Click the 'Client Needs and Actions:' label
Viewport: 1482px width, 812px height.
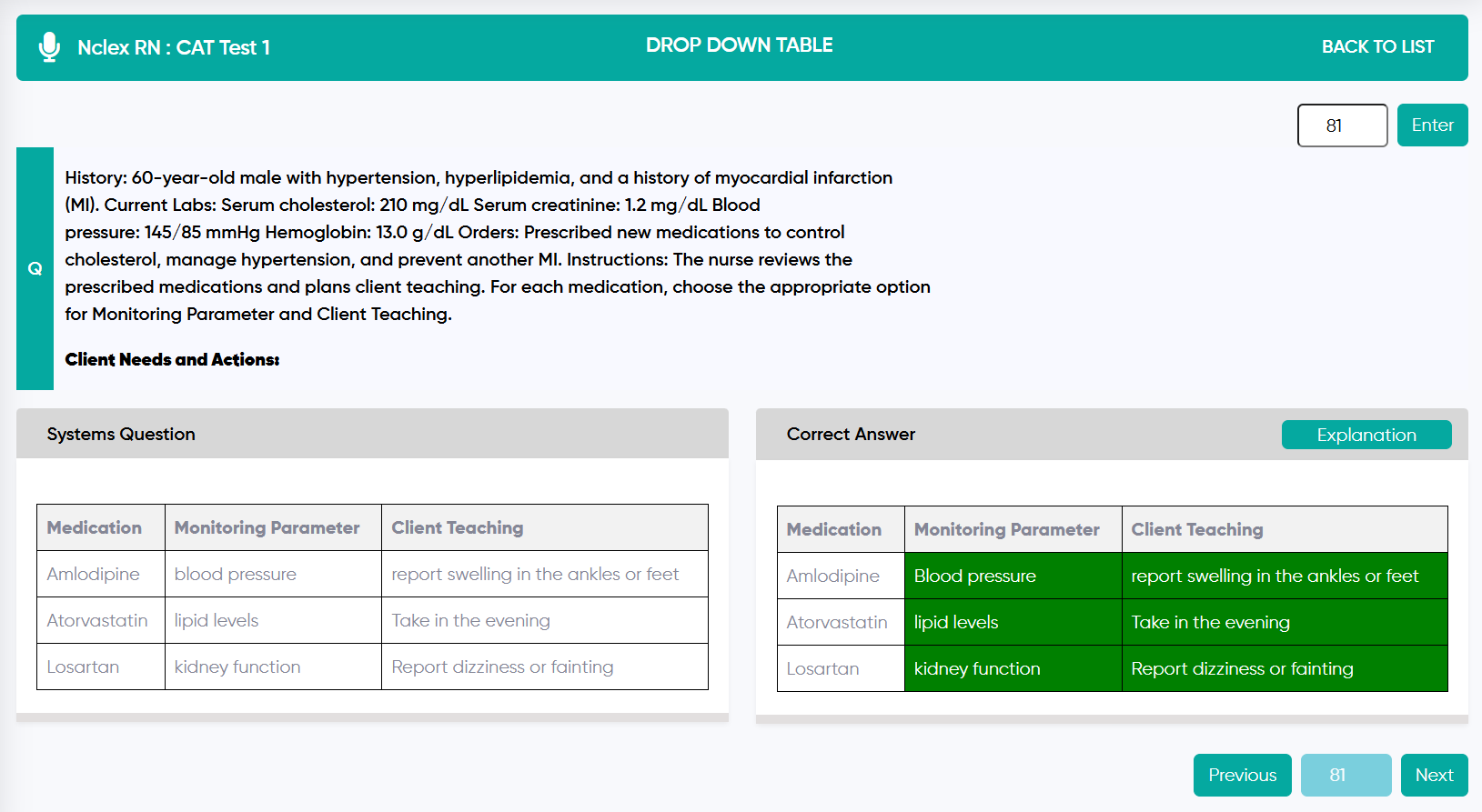pos(172,359)
